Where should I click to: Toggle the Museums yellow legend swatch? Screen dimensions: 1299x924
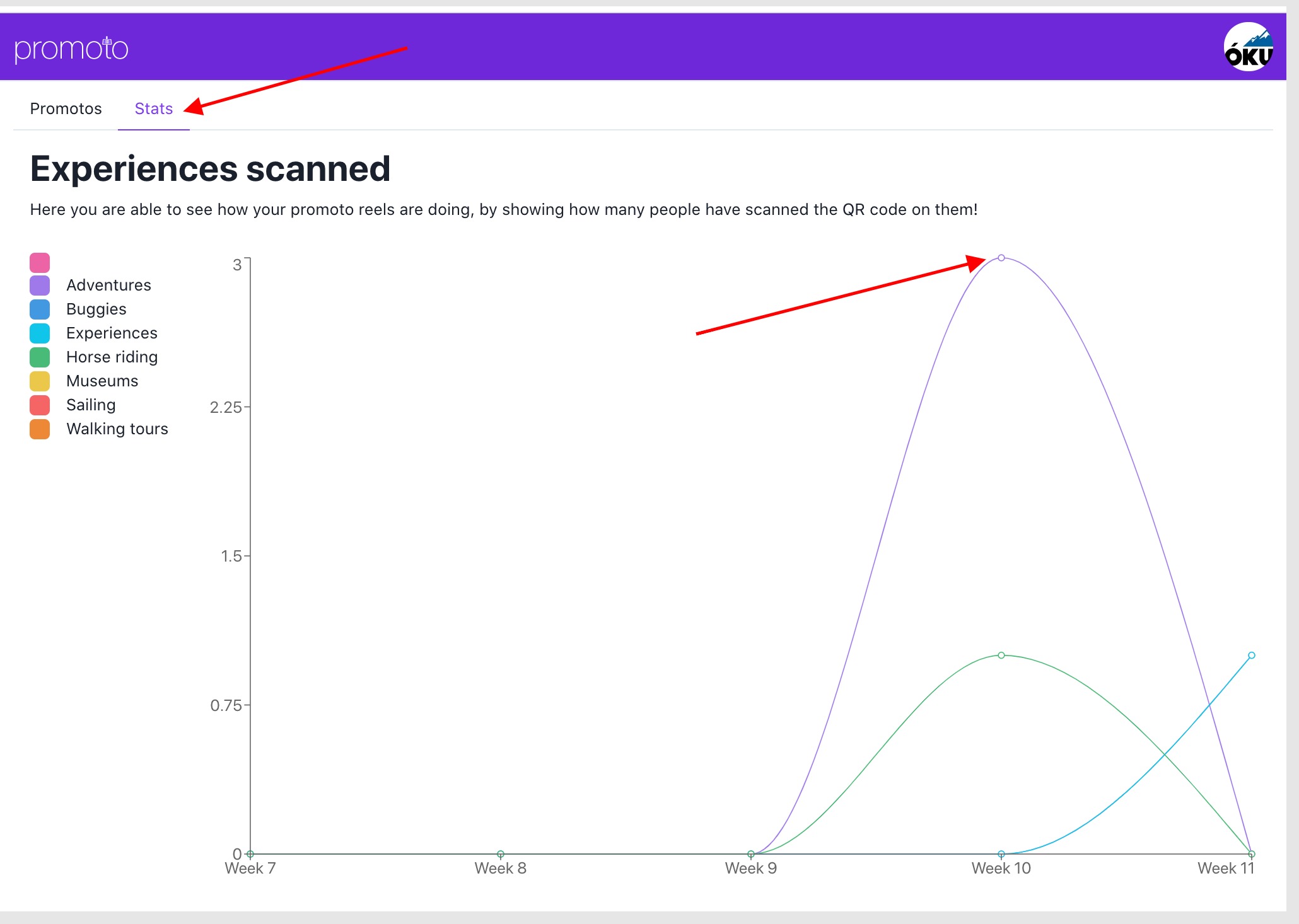(x=40, y=381)
